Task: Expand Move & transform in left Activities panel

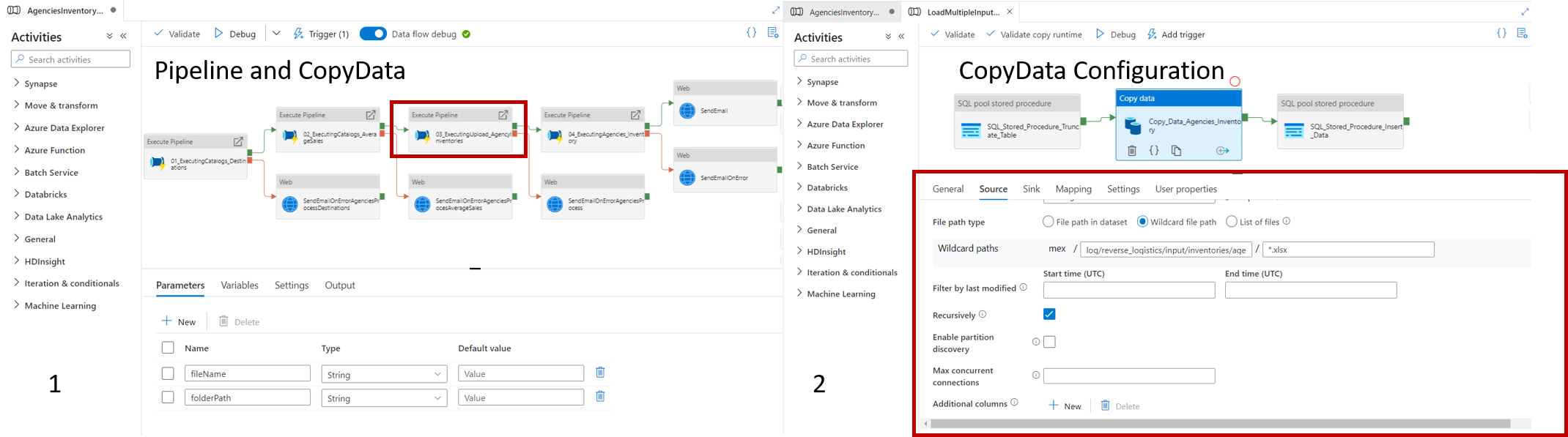Action: [17, 105]
